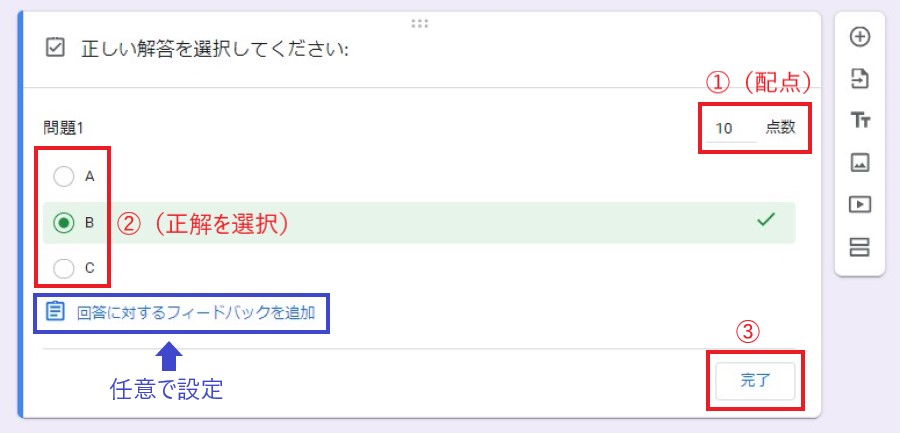Click the green checkmark on answer B row

coord(766,222)
